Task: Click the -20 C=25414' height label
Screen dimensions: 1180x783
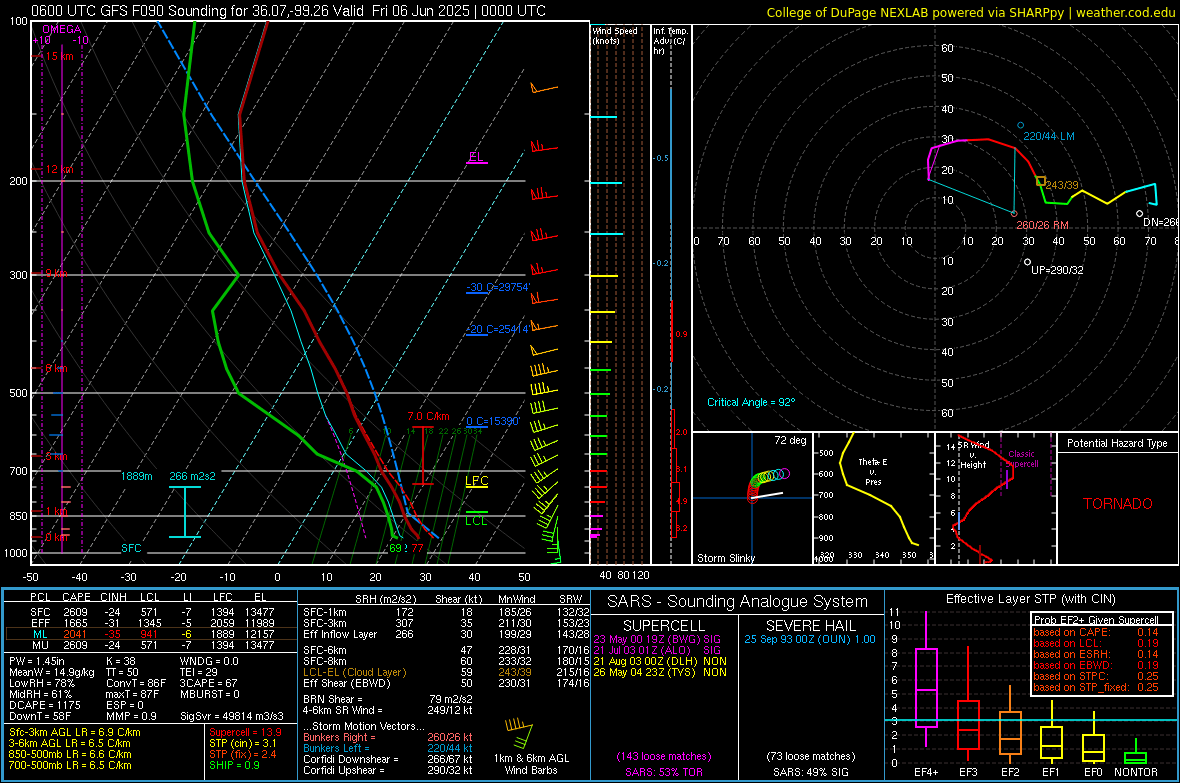Action: point(498,330)
